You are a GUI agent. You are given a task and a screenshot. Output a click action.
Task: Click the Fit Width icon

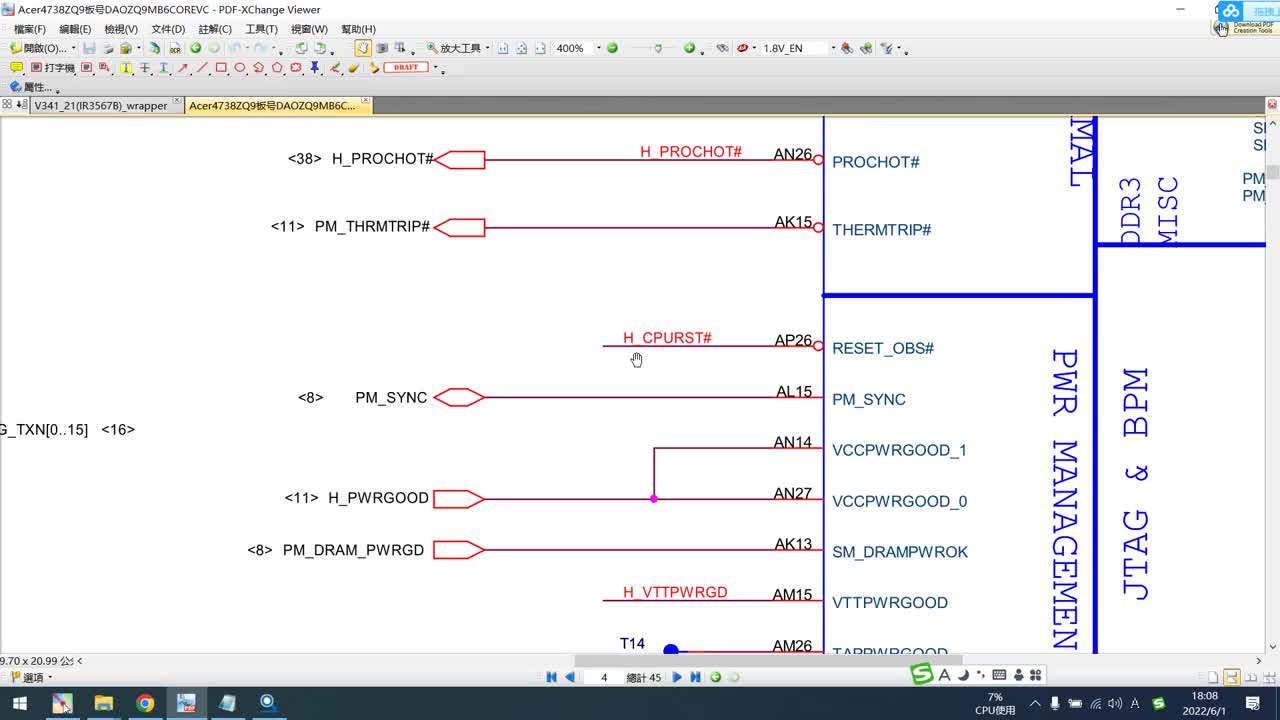pos(541,48)
